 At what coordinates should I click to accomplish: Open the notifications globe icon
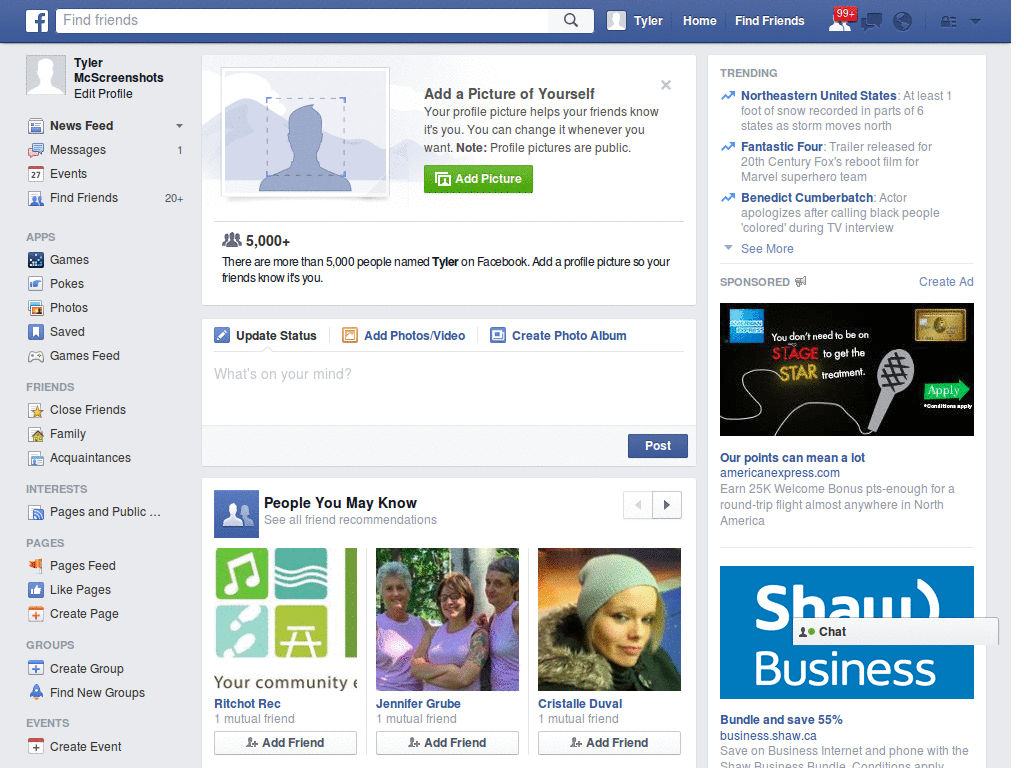pyautogui.click(x=903, y=22)
